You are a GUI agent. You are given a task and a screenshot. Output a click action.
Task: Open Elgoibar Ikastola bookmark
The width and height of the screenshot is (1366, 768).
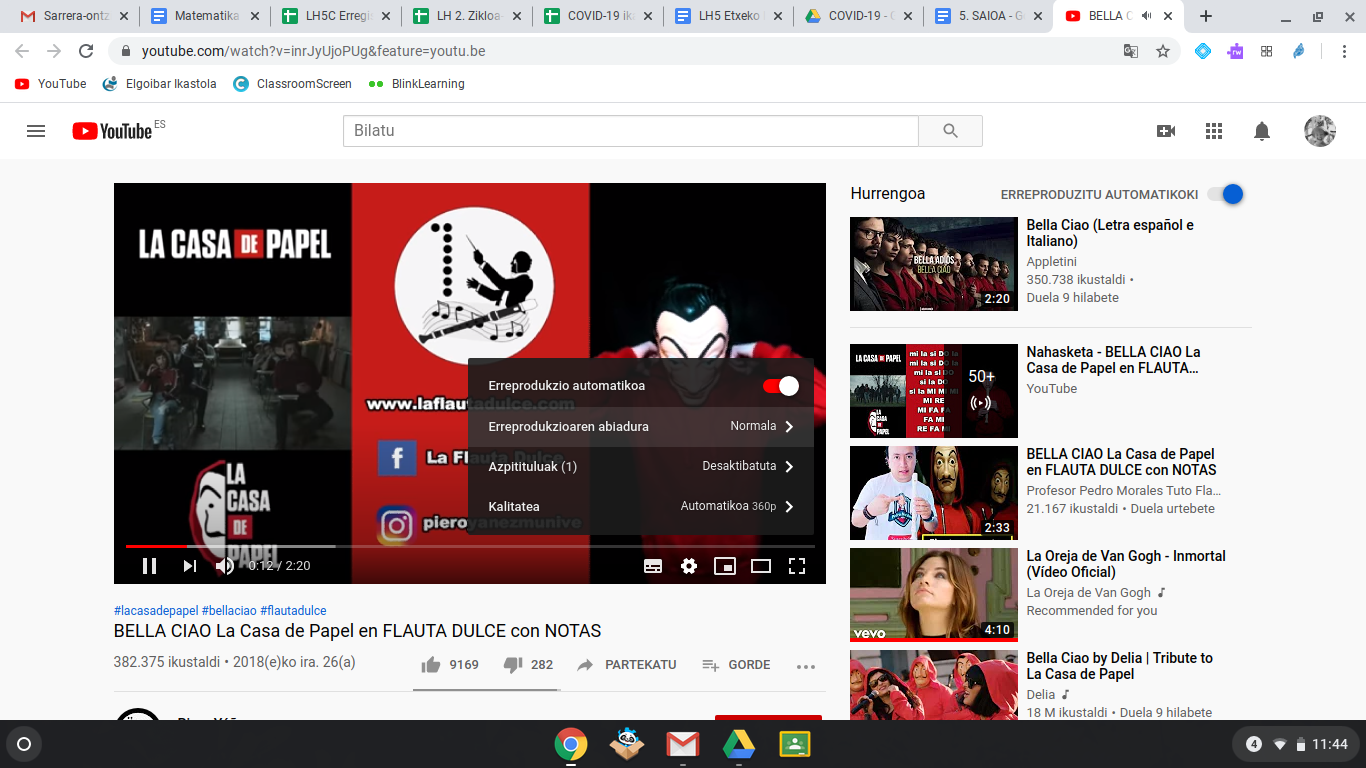point(160,84)
